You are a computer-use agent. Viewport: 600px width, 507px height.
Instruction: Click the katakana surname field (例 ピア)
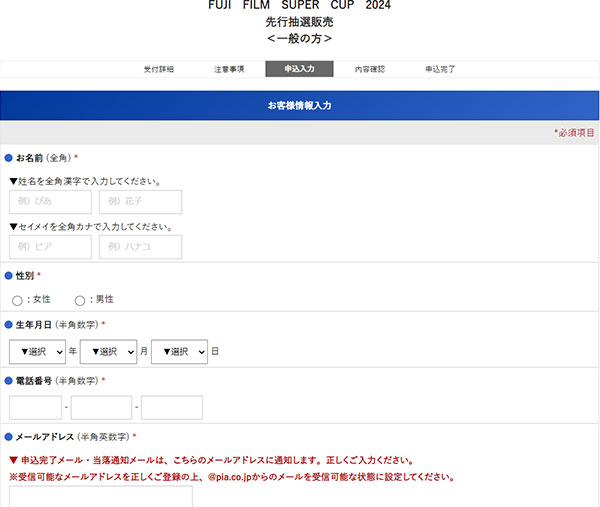pos(50,247)
